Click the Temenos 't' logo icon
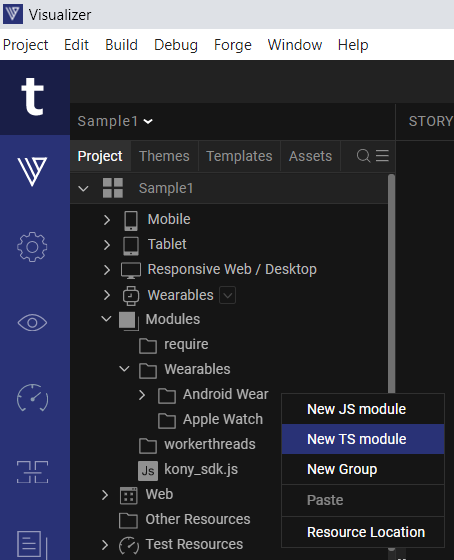This screenshot has height=560, width=454. [33, 96]
